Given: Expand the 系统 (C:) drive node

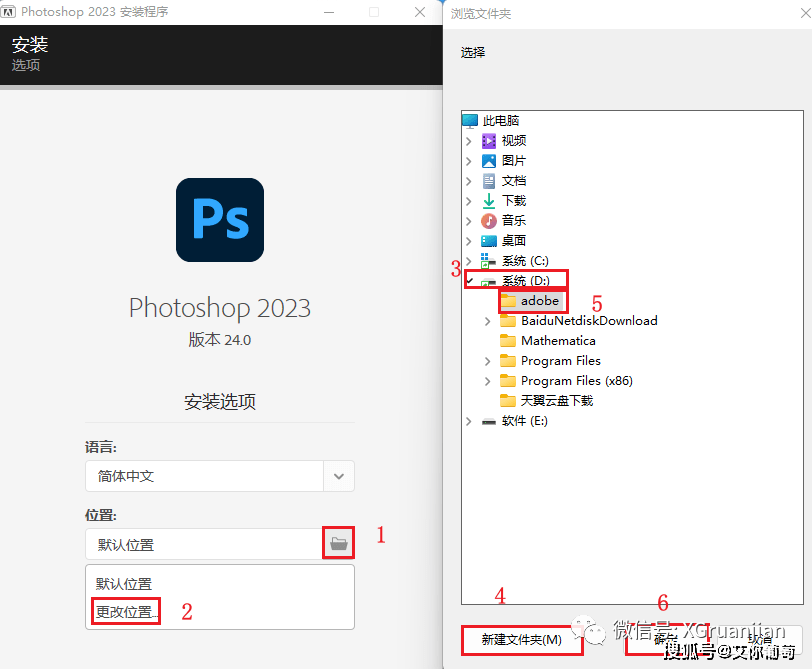Looking at the screenshot, I should tap(470, 260).
